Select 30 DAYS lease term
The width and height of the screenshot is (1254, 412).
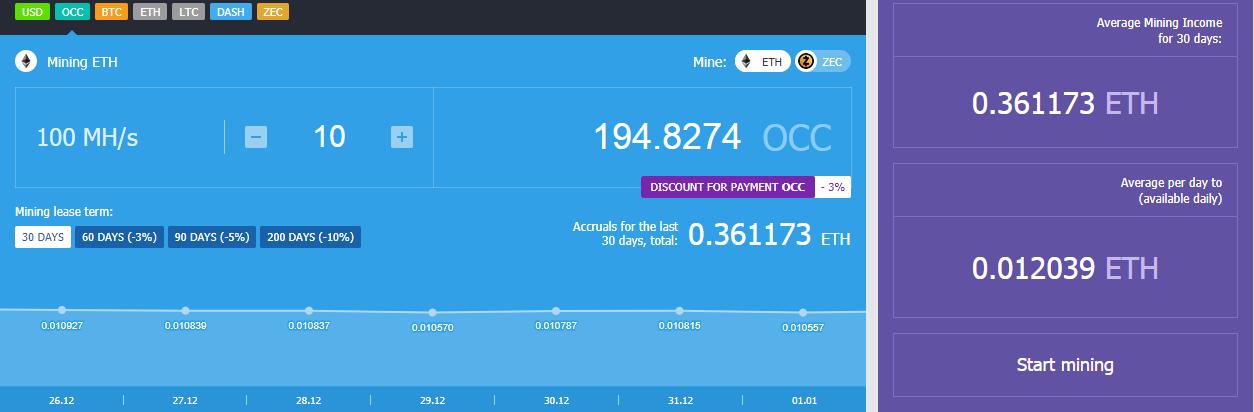[x=43, y=237]
